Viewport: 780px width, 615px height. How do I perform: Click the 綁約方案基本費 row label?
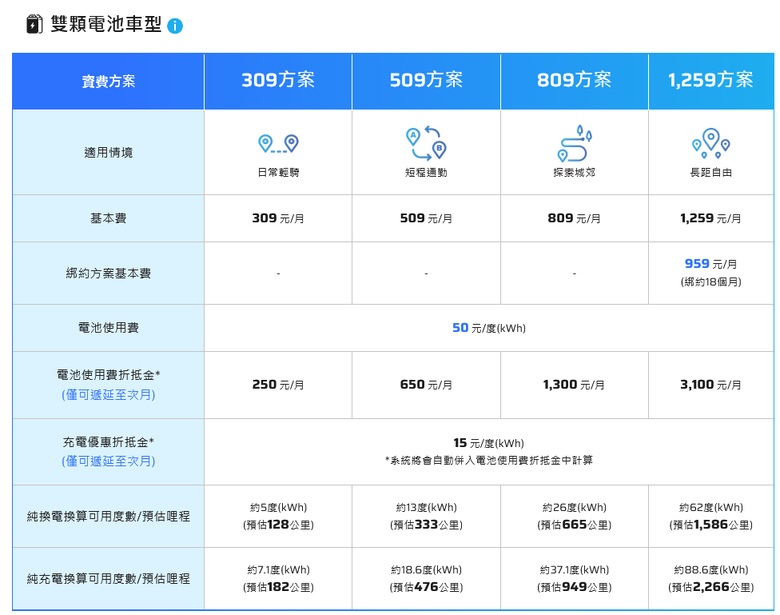pyautogui.click(x=108, y=273)
